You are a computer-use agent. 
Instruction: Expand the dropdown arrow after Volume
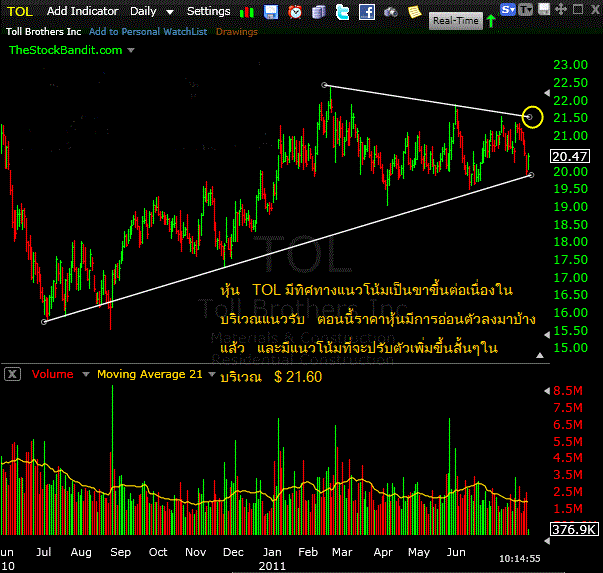(86, 374)
